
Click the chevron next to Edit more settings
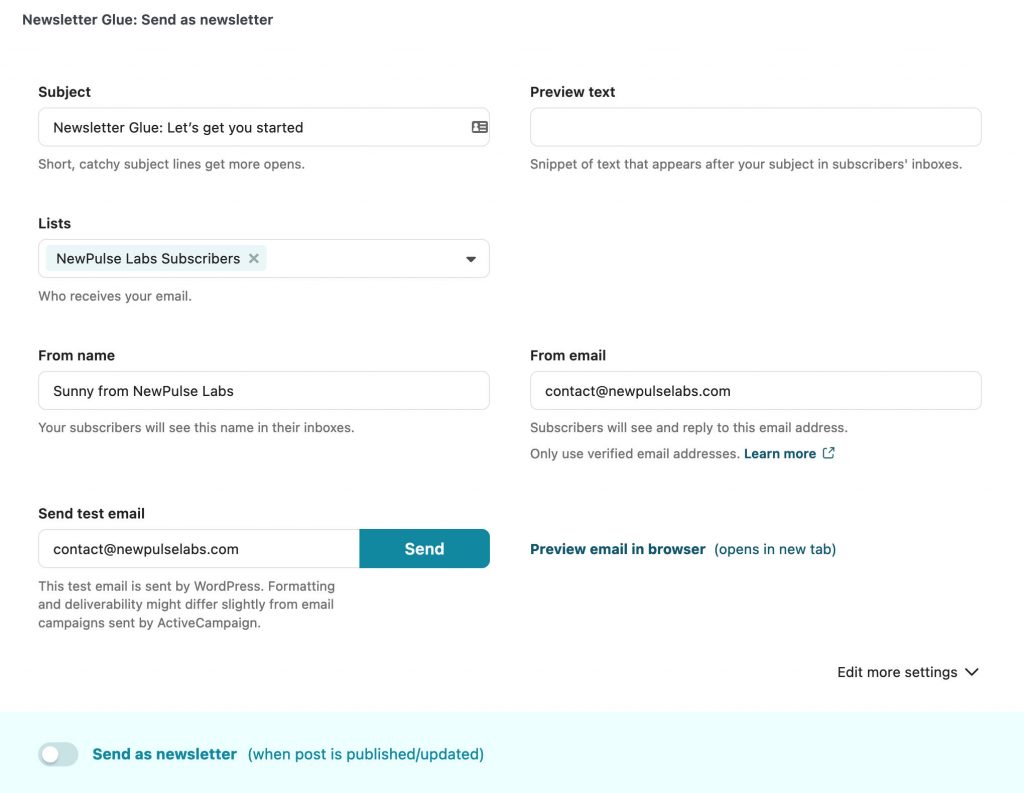971,672
